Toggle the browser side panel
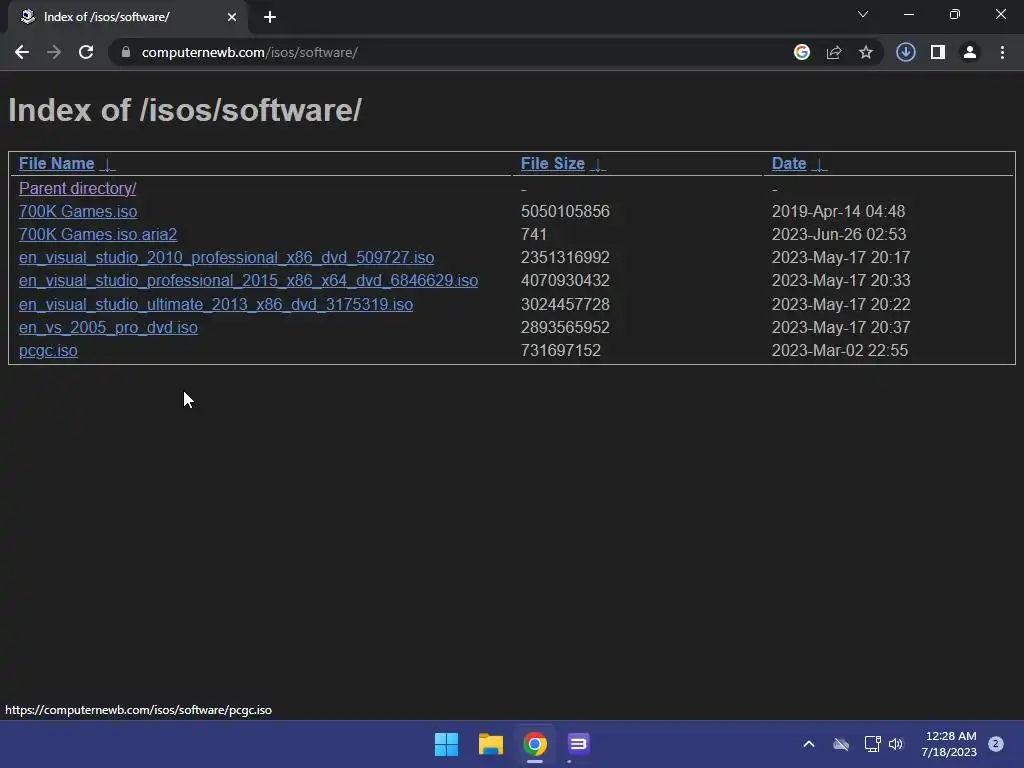 [x=938, y=52]
